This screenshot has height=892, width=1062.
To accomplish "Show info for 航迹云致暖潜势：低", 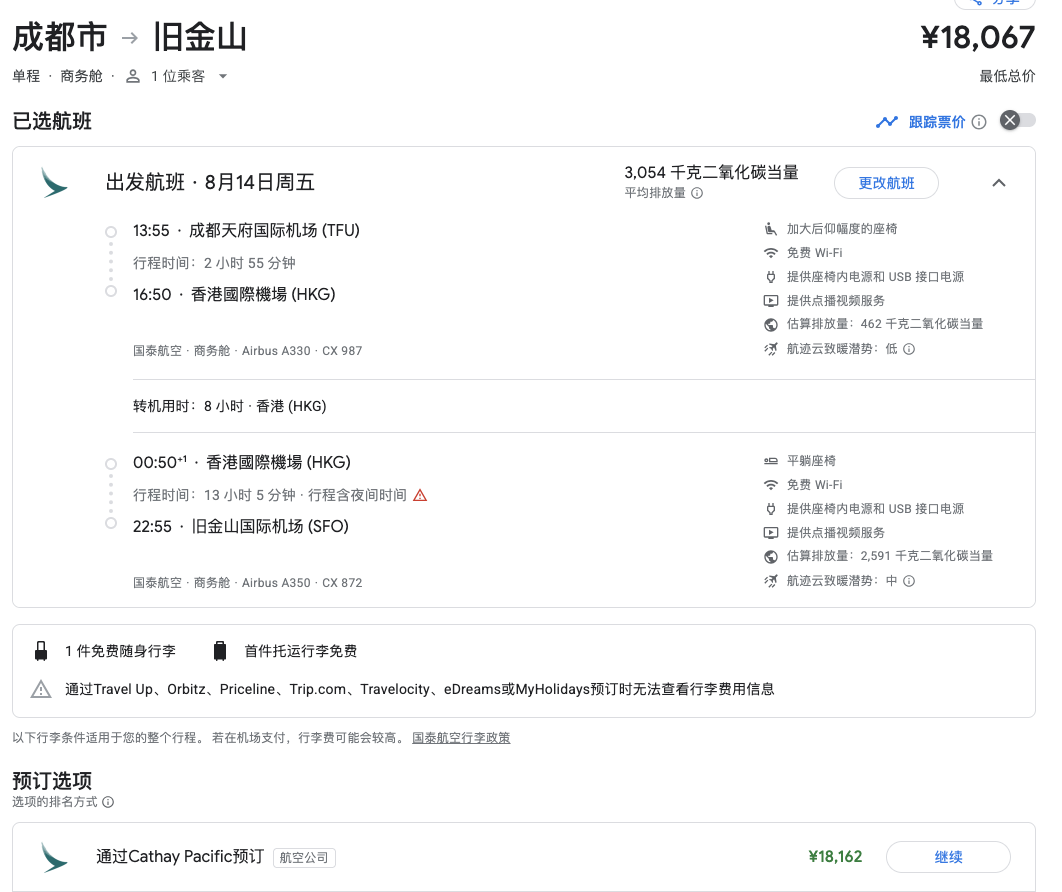I will pos(909,349).
